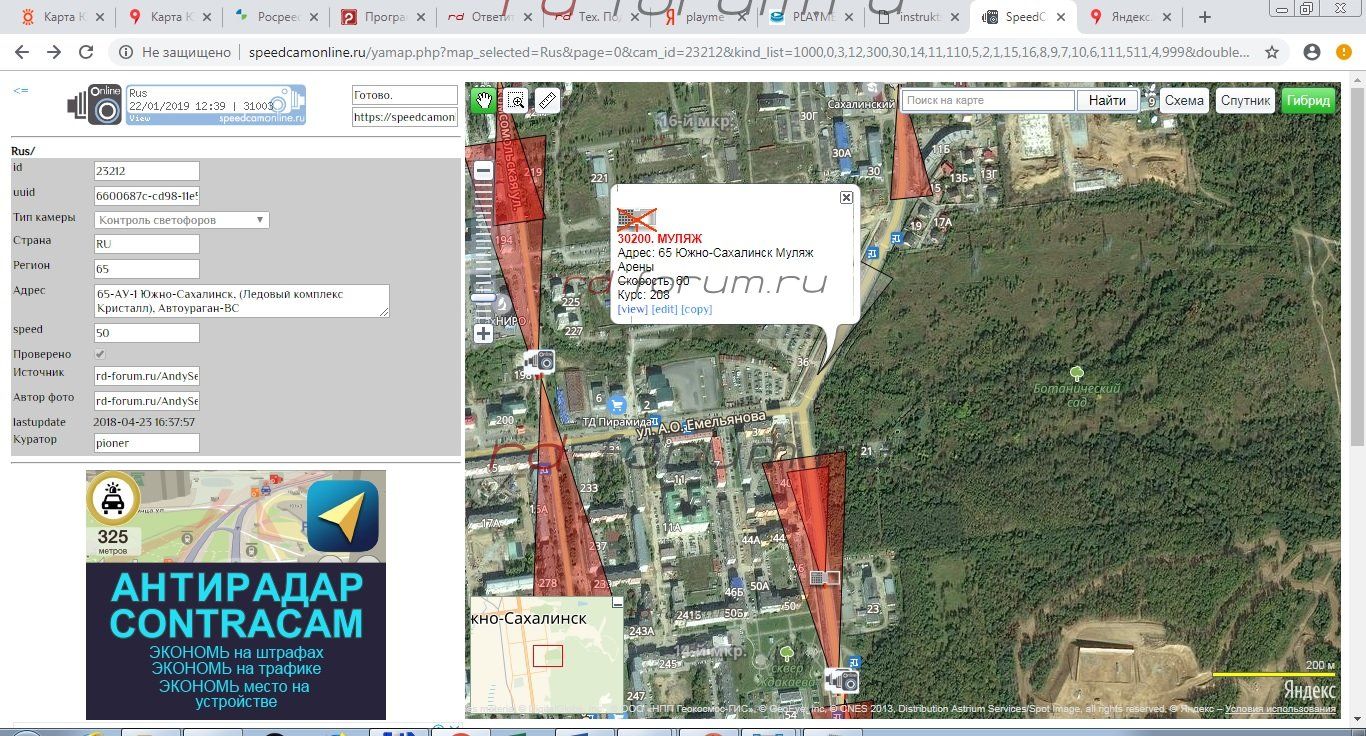
Task: Select the ruler distance measurement tool
Action: click(x=546, y=100)
